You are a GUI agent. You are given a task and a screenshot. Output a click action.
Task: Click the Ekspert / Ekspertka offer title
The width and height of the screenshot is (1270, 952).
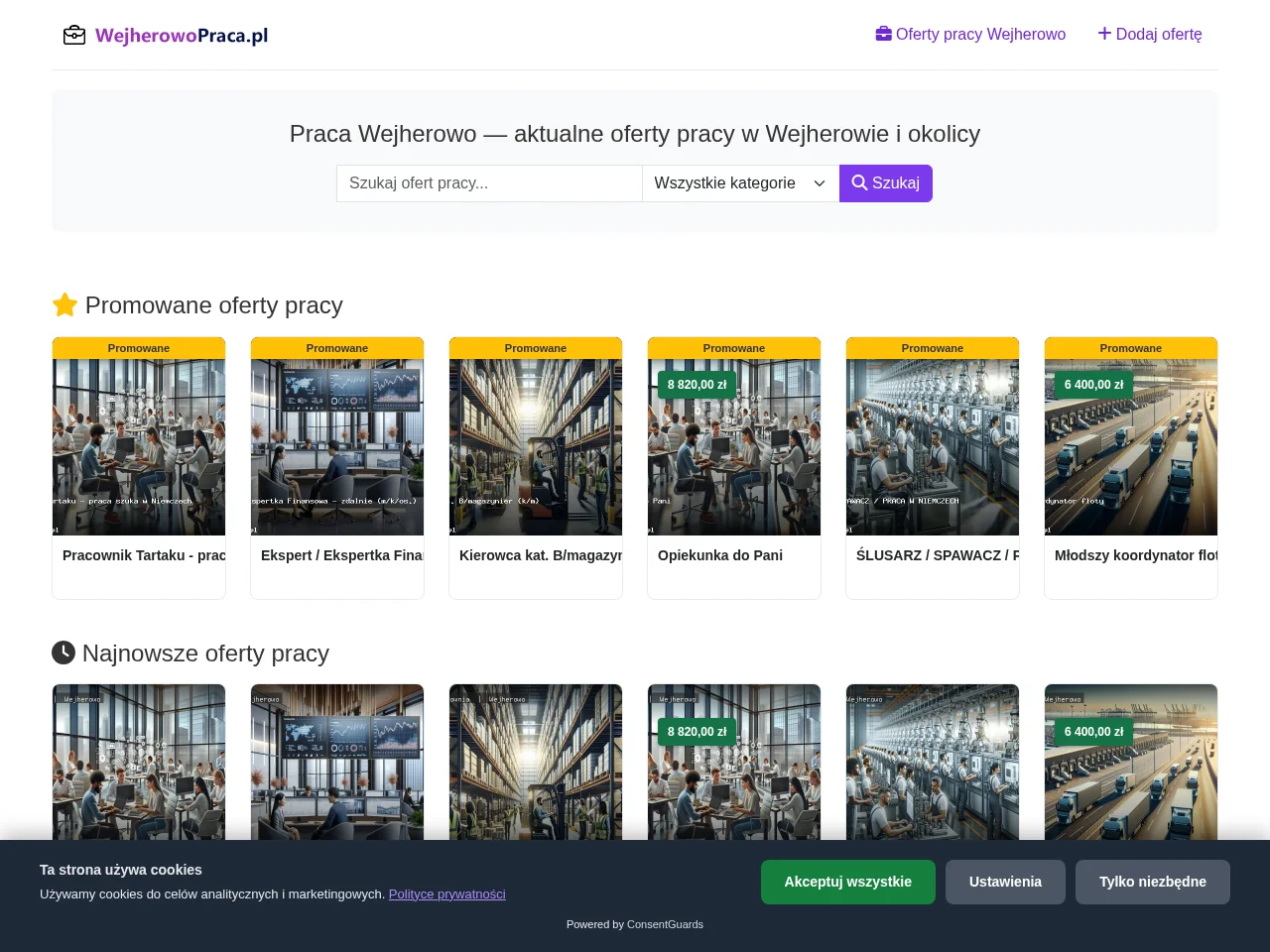coord(342,555)
